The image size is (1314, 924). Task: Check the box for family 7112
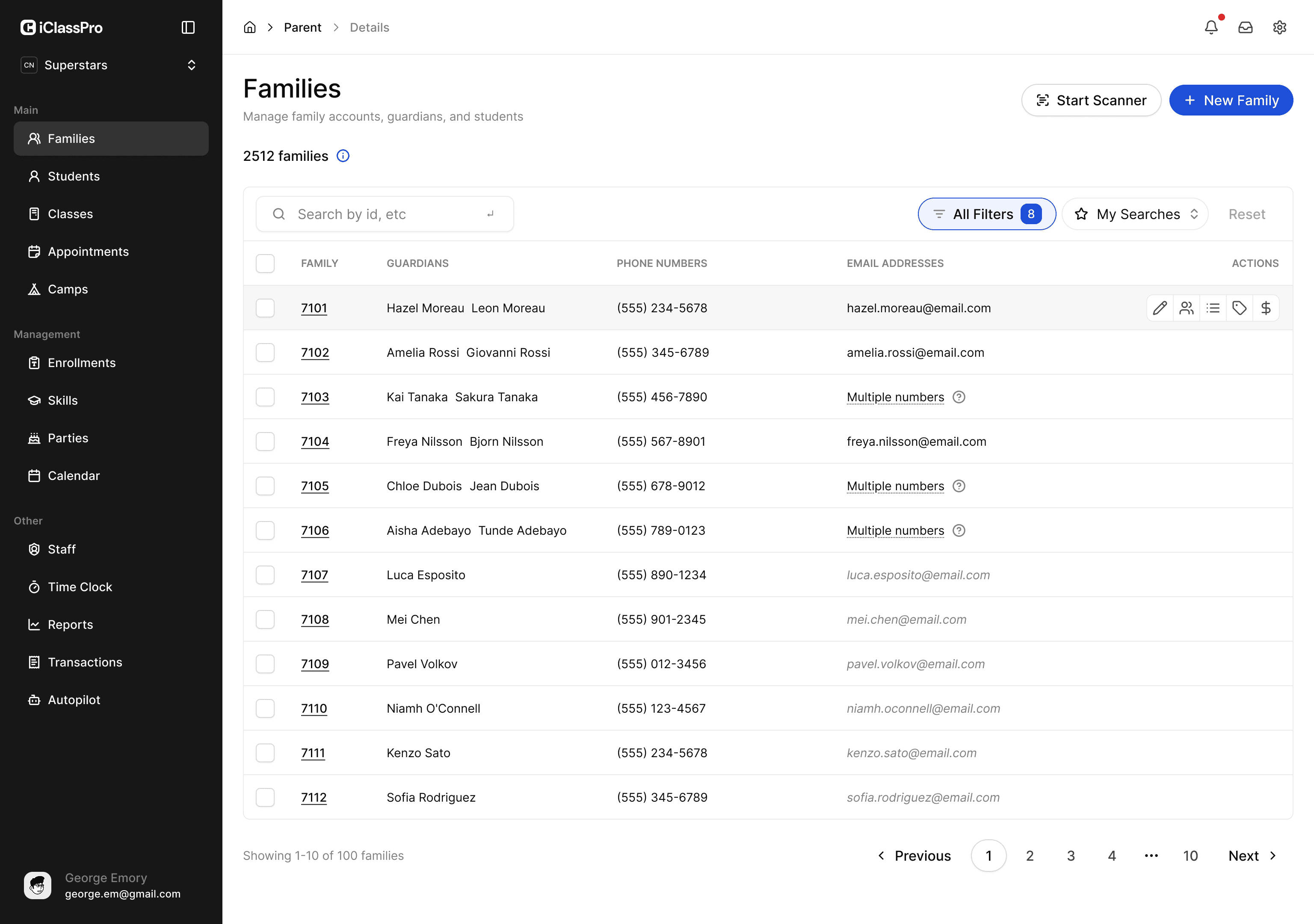point(265,797)
